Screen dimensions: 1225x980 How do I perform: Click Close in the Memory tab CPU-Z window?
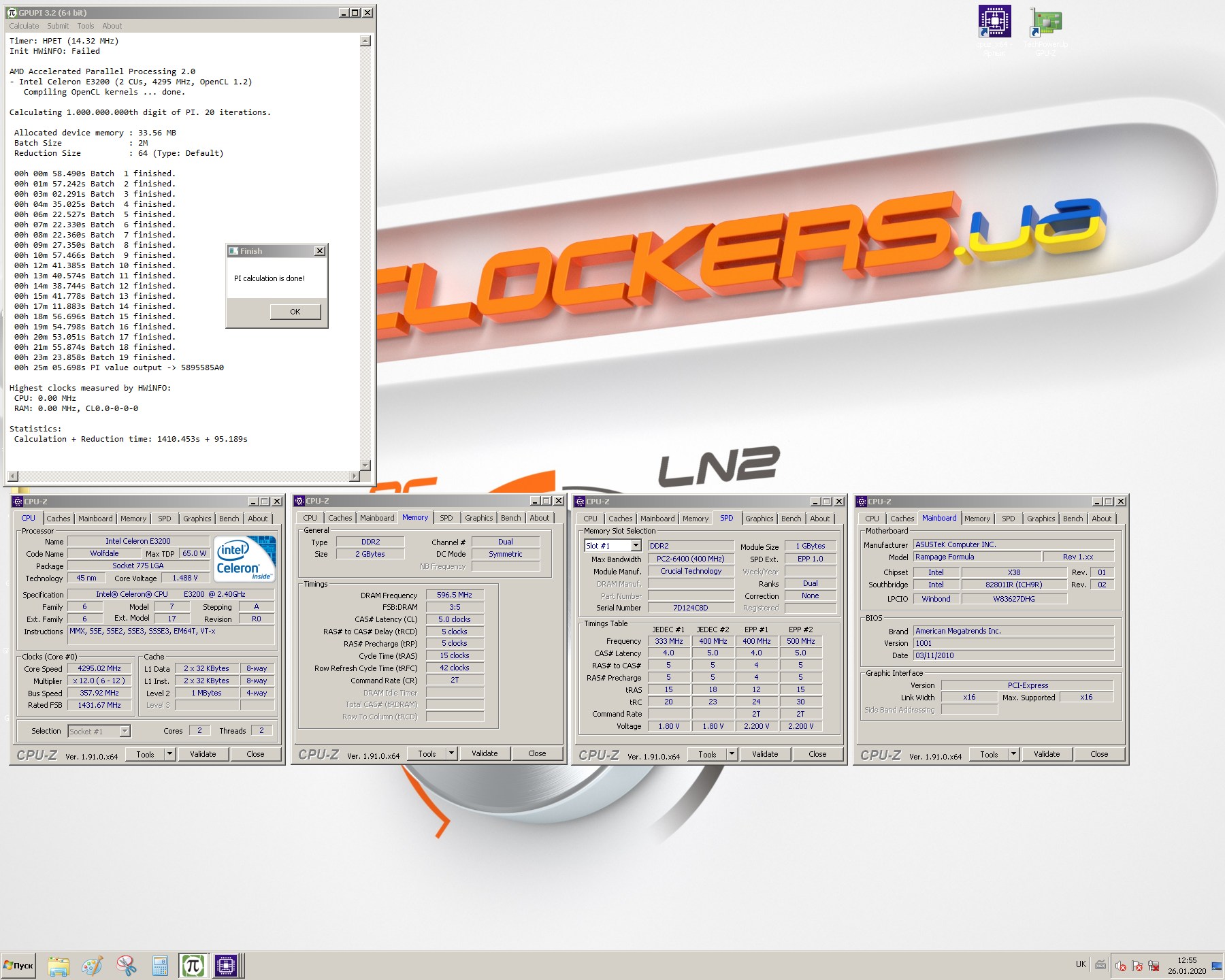(537, 753)
